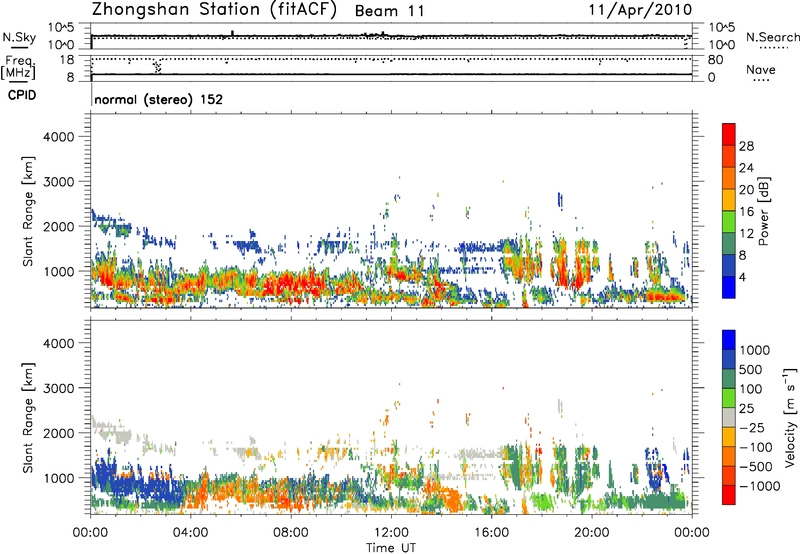Click the "Beam 11" label
This screenshot has height=554, width=800.
(x=389, y=11)
